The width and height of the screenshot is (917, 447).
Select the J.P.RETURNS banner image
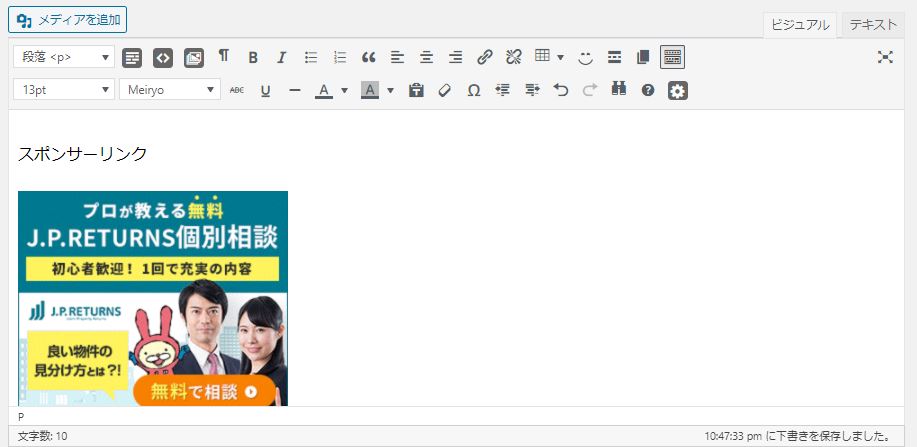coord(153,298)
